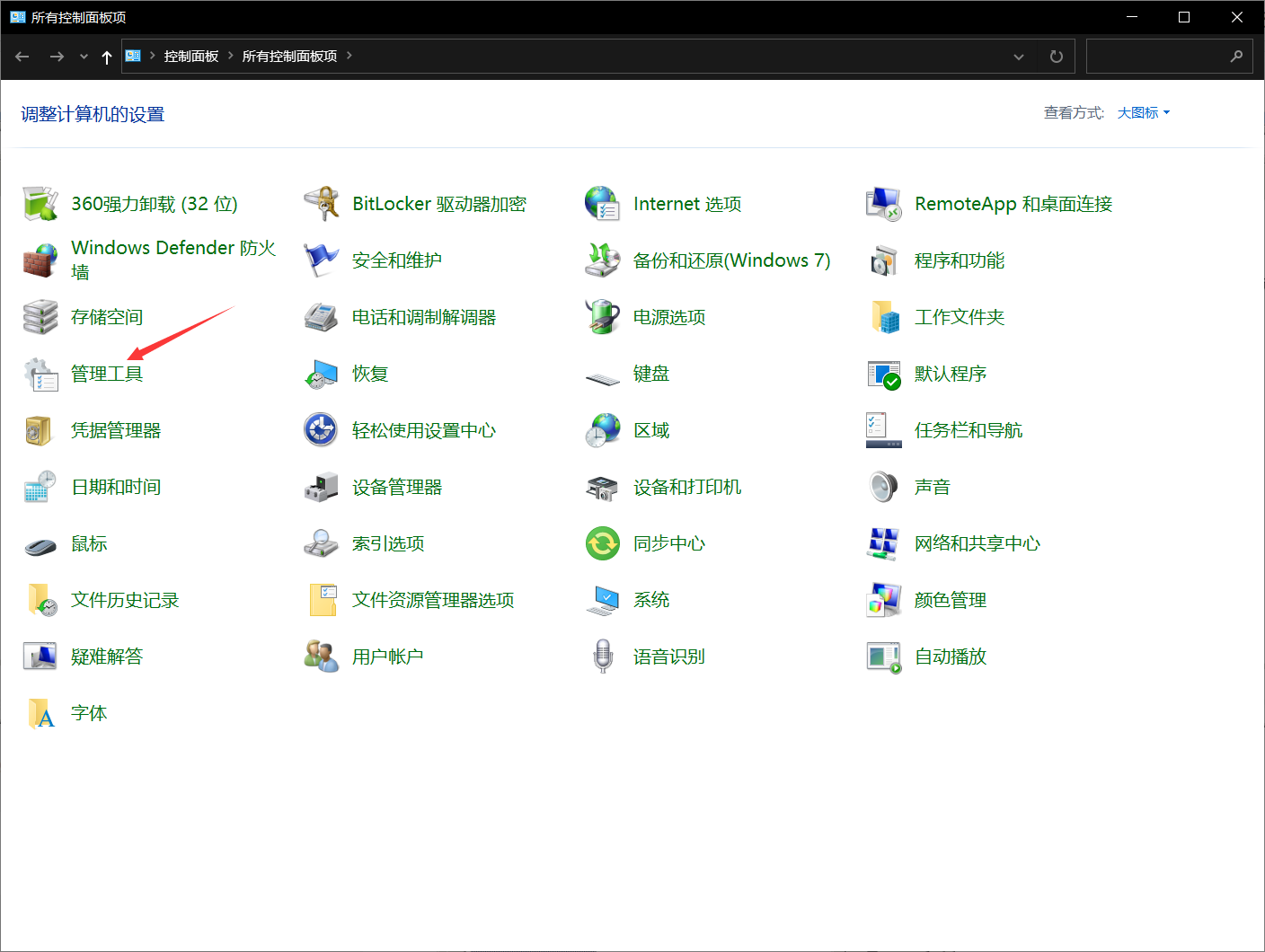Go forward with the forward arrow

pyautogui.click(x=57, y=57)
